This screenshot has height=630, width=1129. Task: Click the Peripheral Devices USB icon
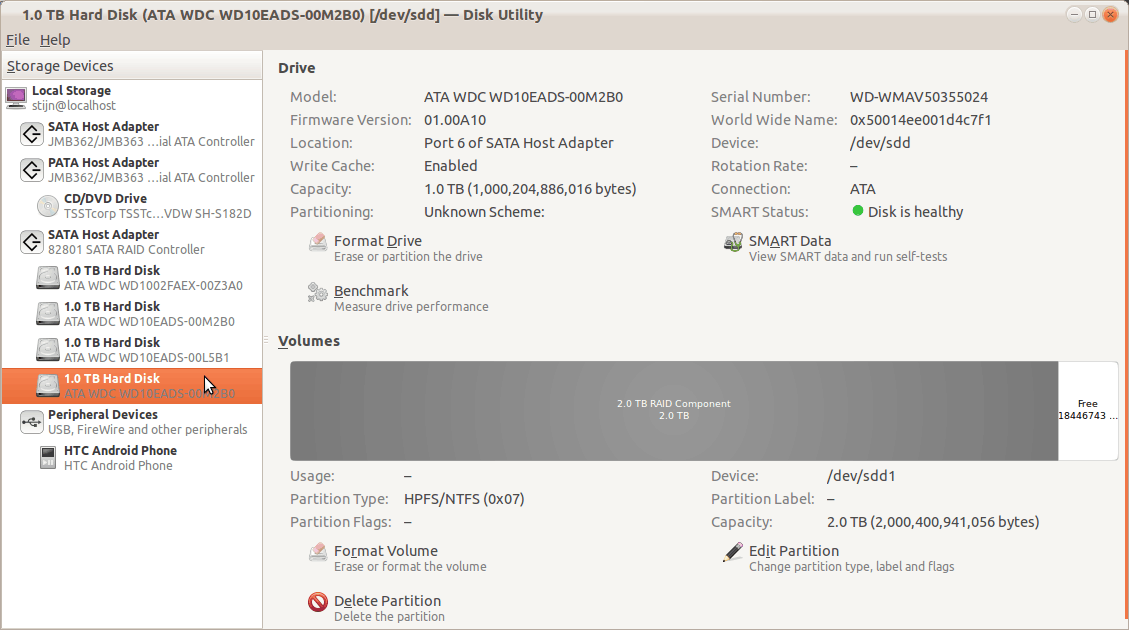31,422
